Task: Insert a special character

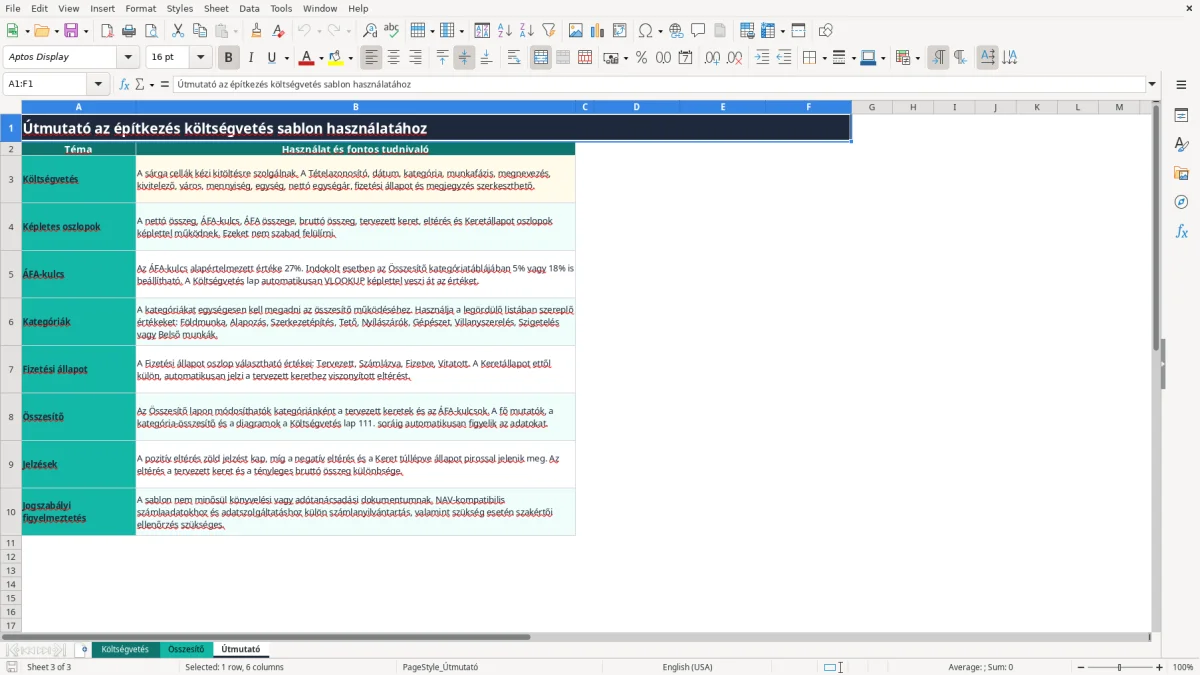Action: tap(645, 31)
